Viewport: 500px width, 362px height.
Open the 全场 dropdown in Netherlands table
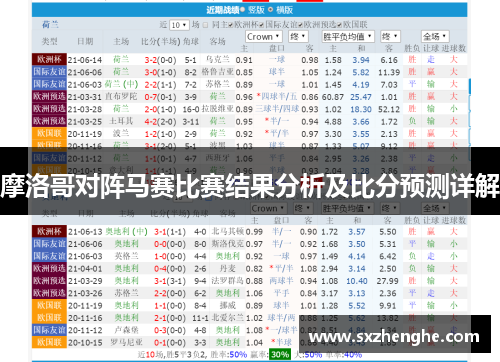click(435, 36)
